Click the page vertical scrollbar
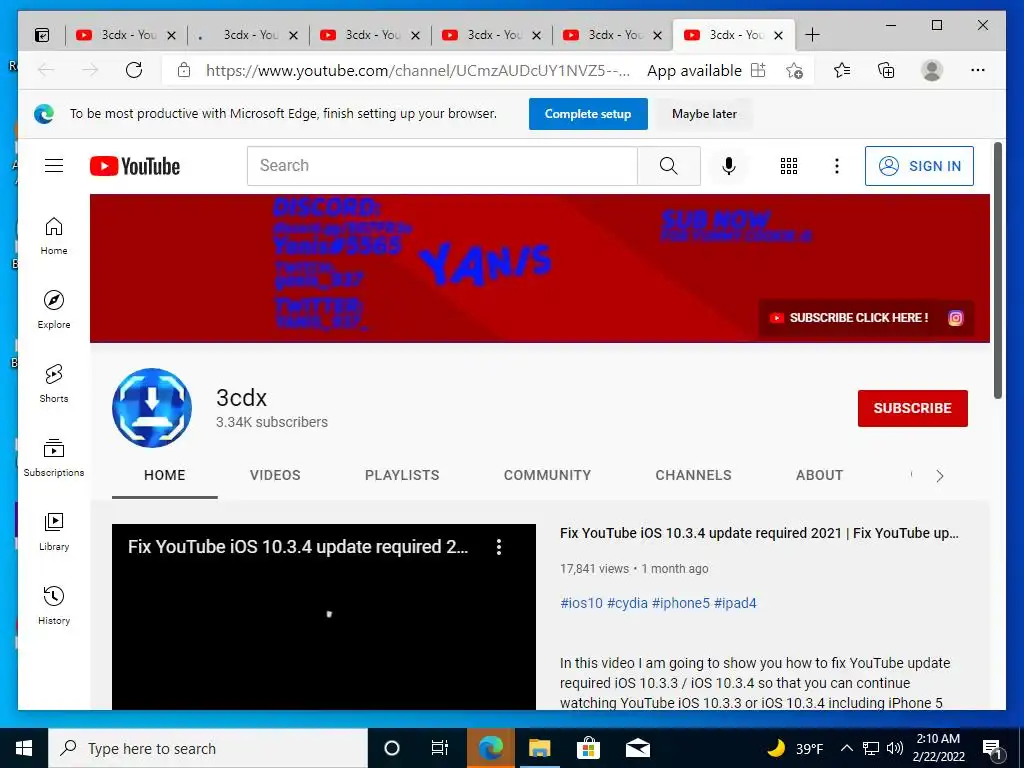The height and width of the screenshot is (768, 1024). tap(997, 270)
